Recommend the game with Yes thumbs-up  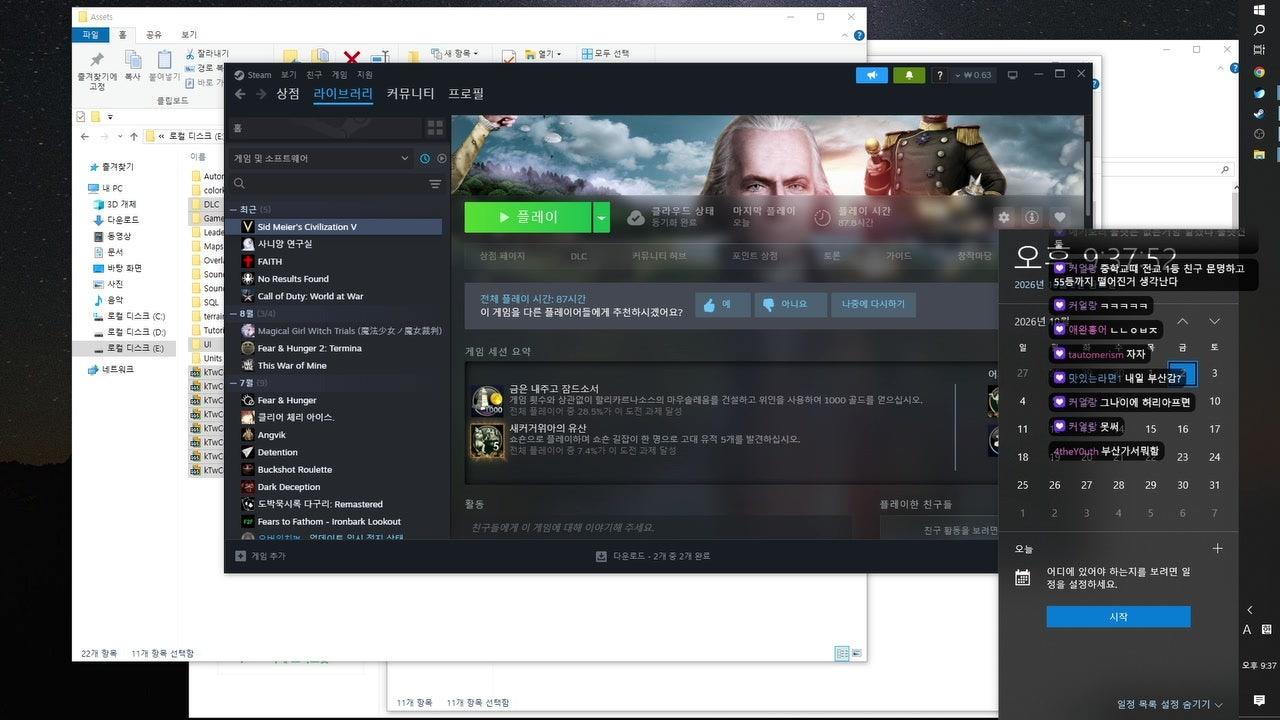tap(722, 304)
